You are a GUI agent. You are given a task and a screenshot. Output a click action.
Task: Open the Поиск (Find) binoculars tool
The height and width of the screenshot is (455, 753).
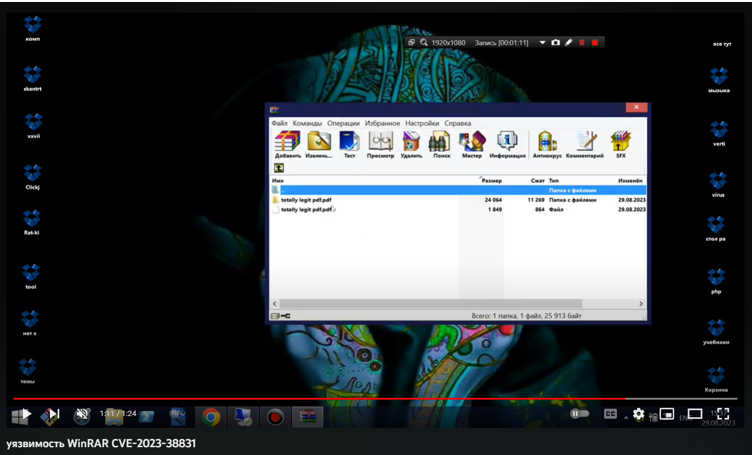tap(441, 144)
